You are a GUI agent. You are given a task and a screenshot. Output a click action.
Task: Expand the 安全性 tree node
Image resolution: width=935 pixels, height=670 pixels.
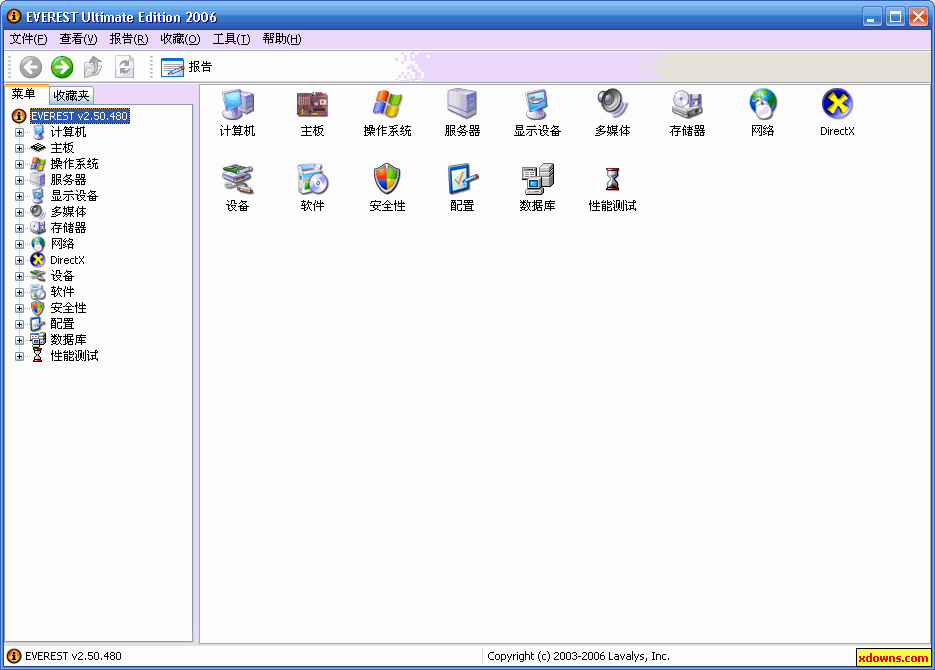[19, 308]
